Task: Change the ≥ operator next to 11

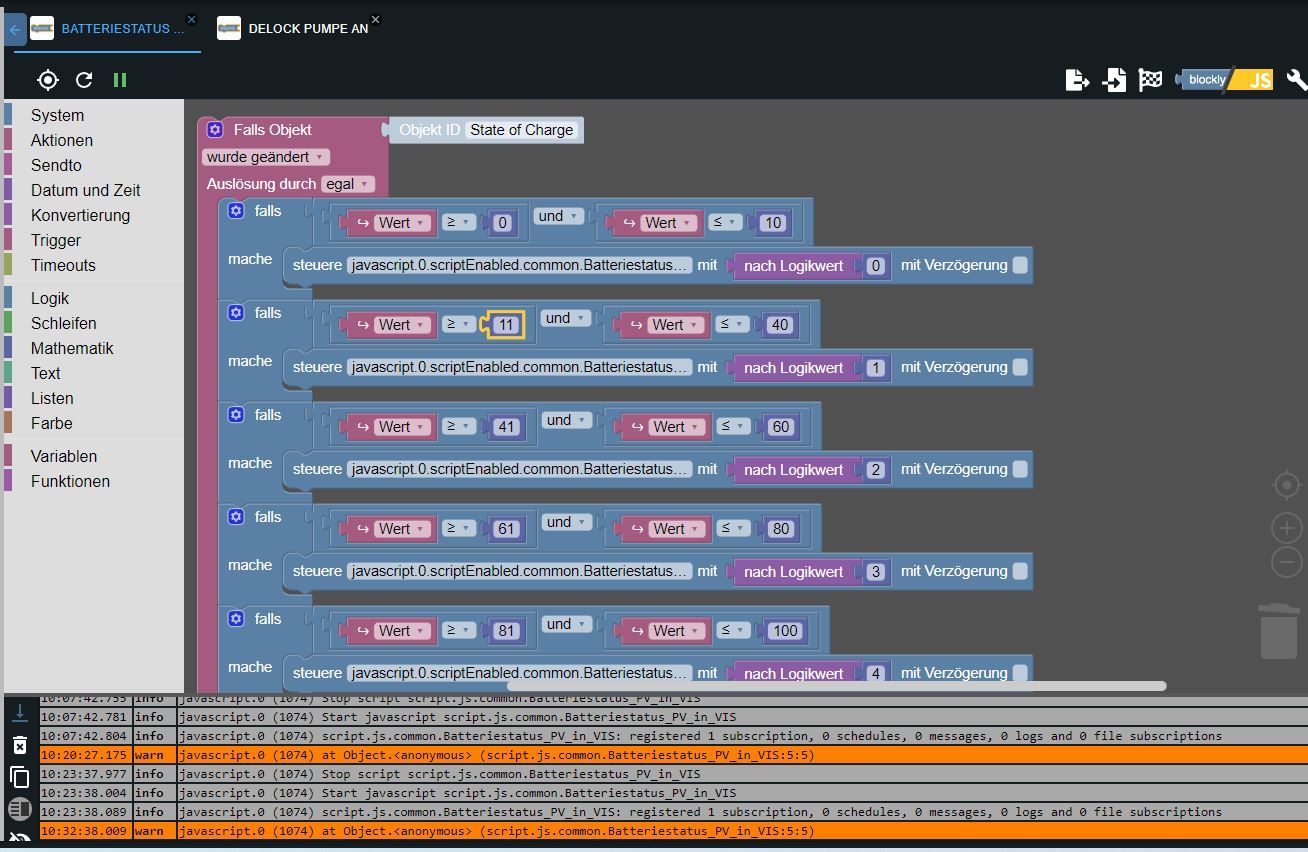Action: 459,324
